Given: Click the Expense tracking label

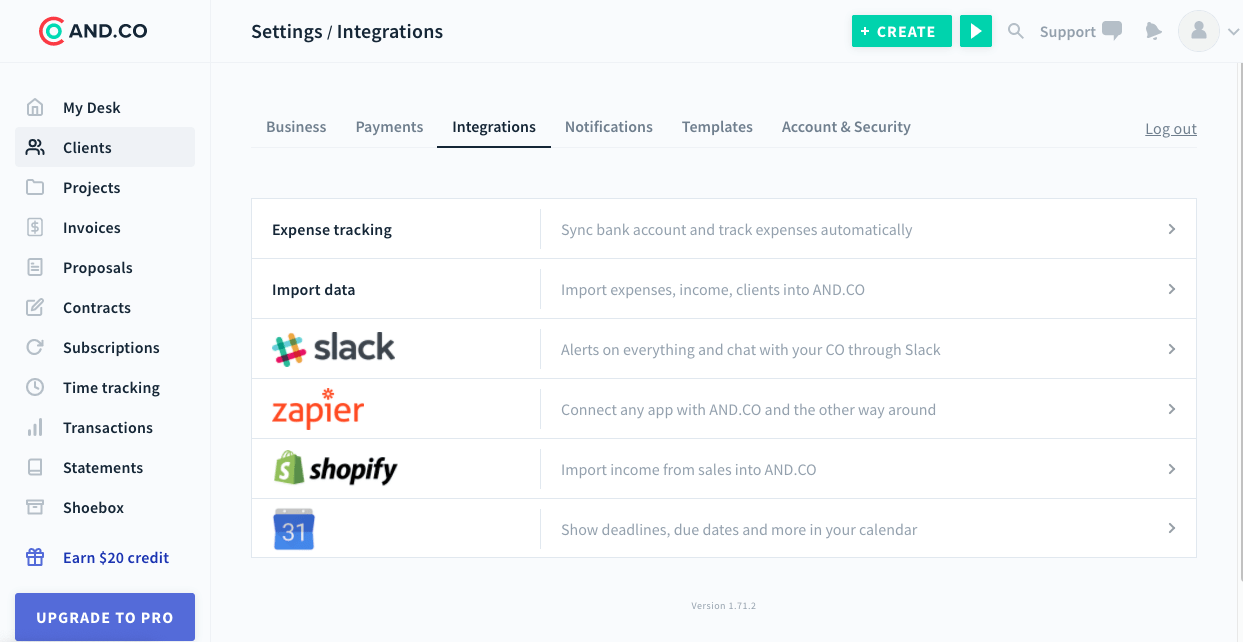Looking at the screenshot, I should [332, 230].
